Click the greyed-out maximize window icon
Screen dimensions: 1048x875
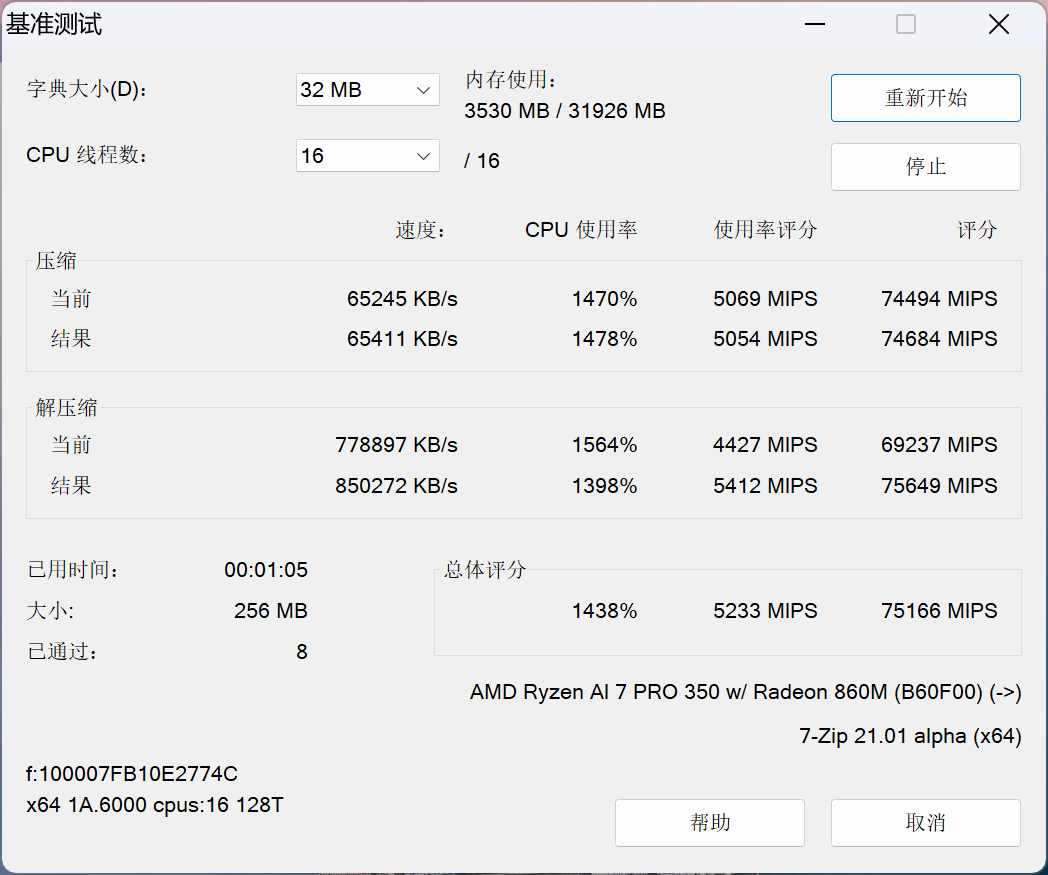[906, 25]
